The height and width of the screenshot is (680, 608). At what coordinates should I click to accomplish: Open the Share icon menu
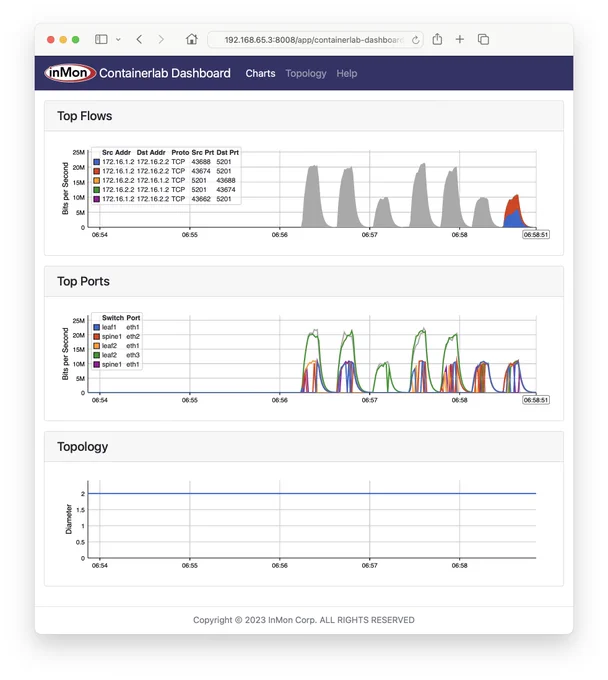point(437,39)
